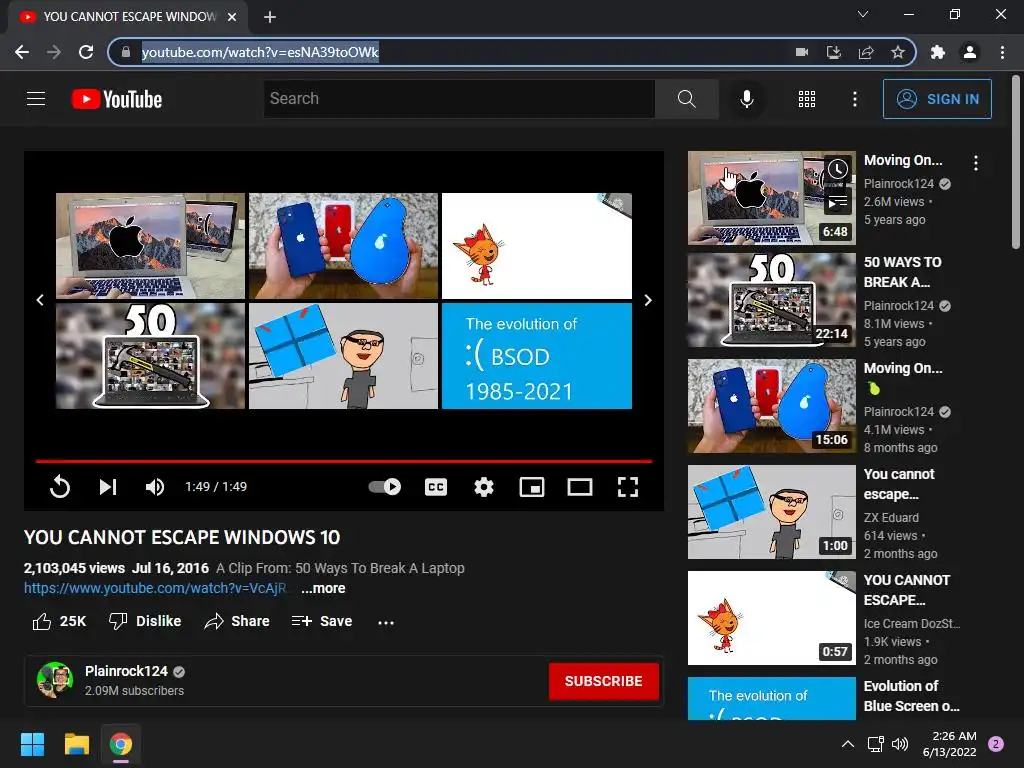
Task: Show previous end-screen suggestions arrow
Action: [x=40, y=300]
